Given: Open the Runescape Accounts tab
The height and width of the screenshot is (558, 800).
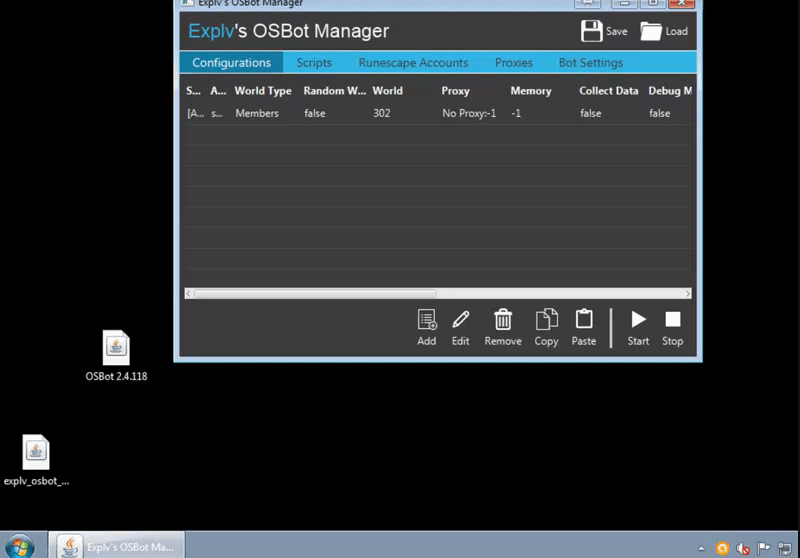Looking at the screenshot, I should [413, 62].
